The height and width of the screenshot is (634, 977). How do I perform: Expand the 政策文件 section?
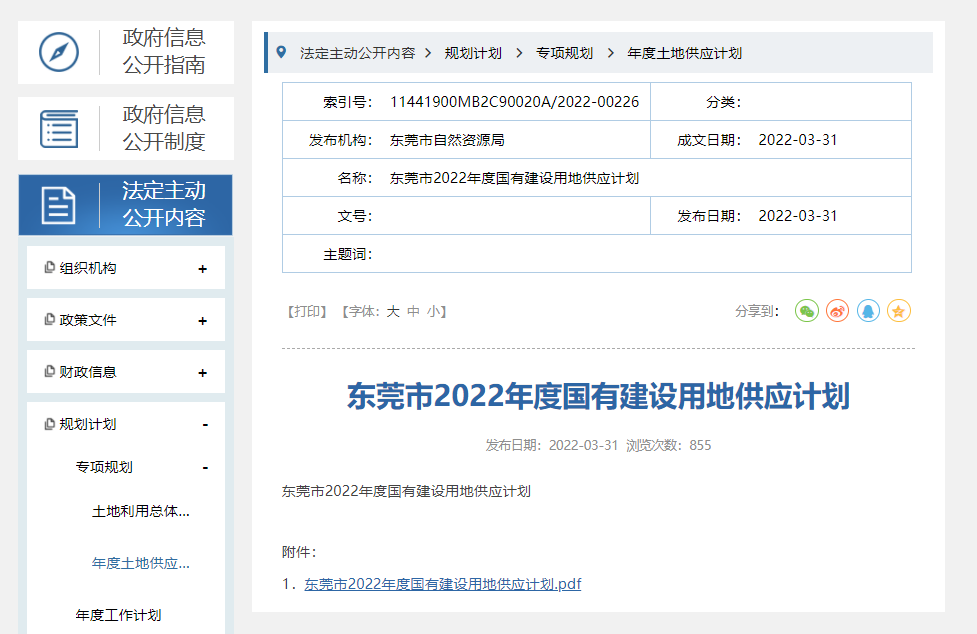(x=203, y=321)
